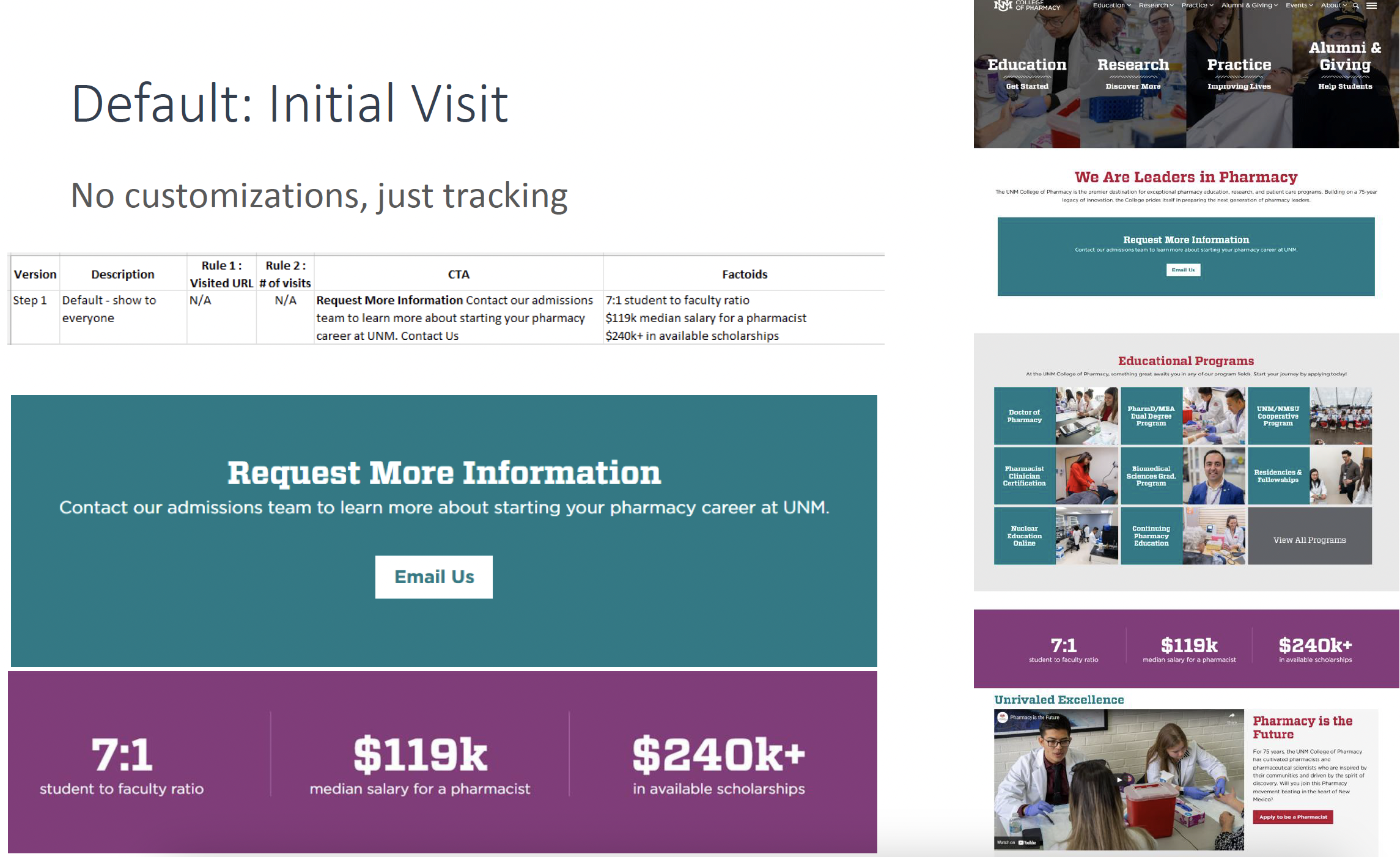Image resolution: width=1400 pixels, height=857 pixels.
Task: Open the Education Get Started hero panel
Action: (x=1027, y=74)
